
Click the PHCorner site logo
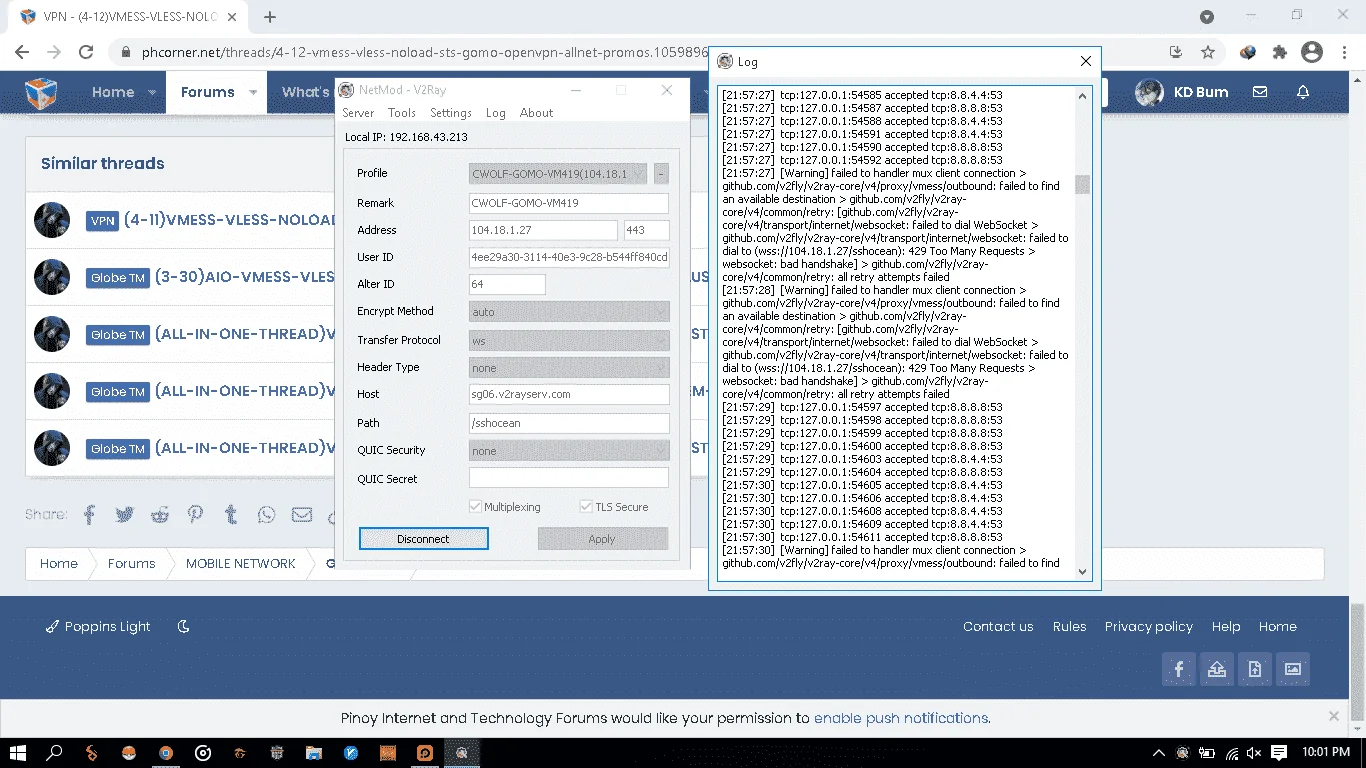41,93
